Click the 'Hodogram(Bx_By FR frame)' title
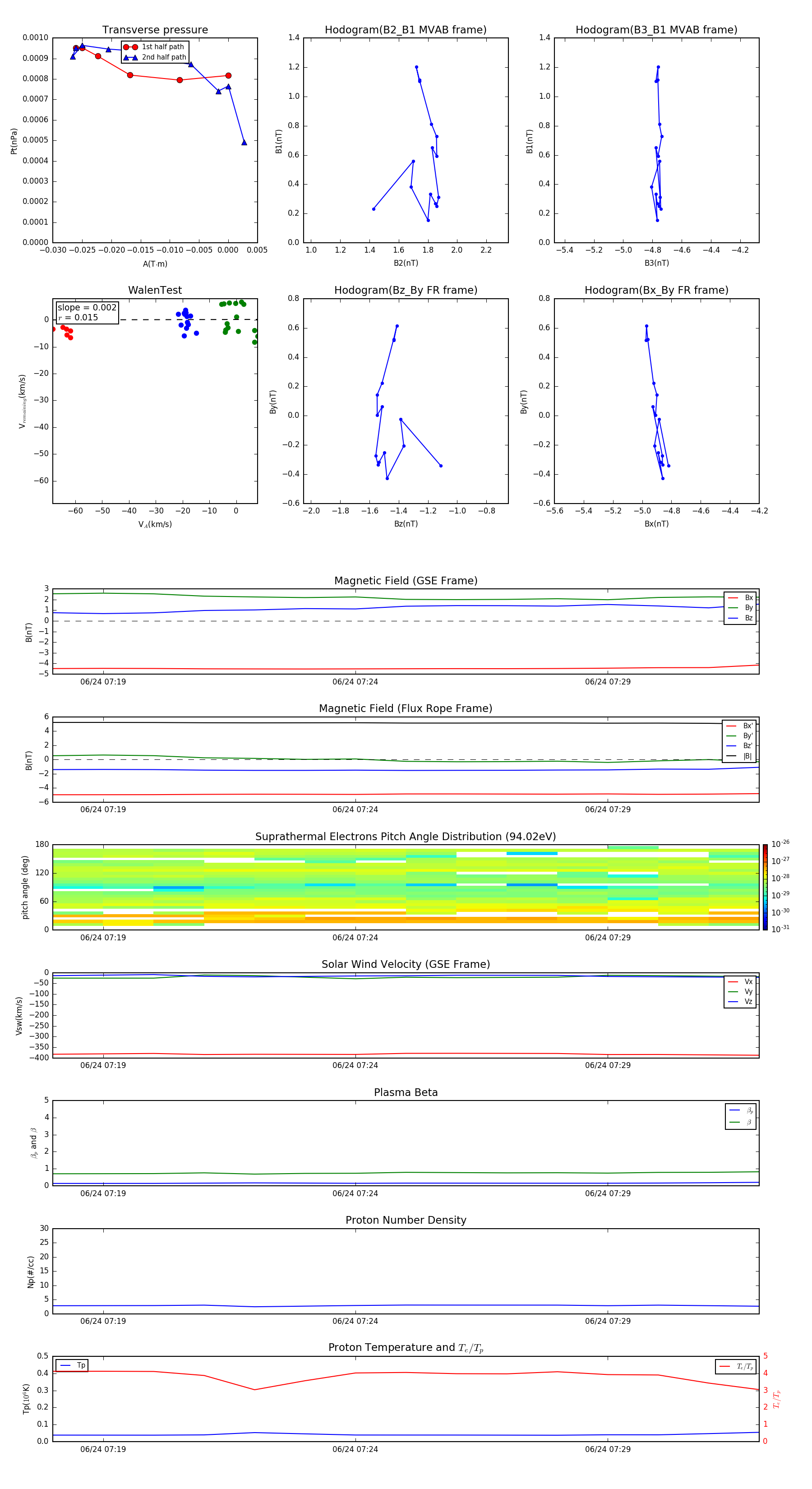The height and width of the screenshot is (1489, 812). pos(656,290)
